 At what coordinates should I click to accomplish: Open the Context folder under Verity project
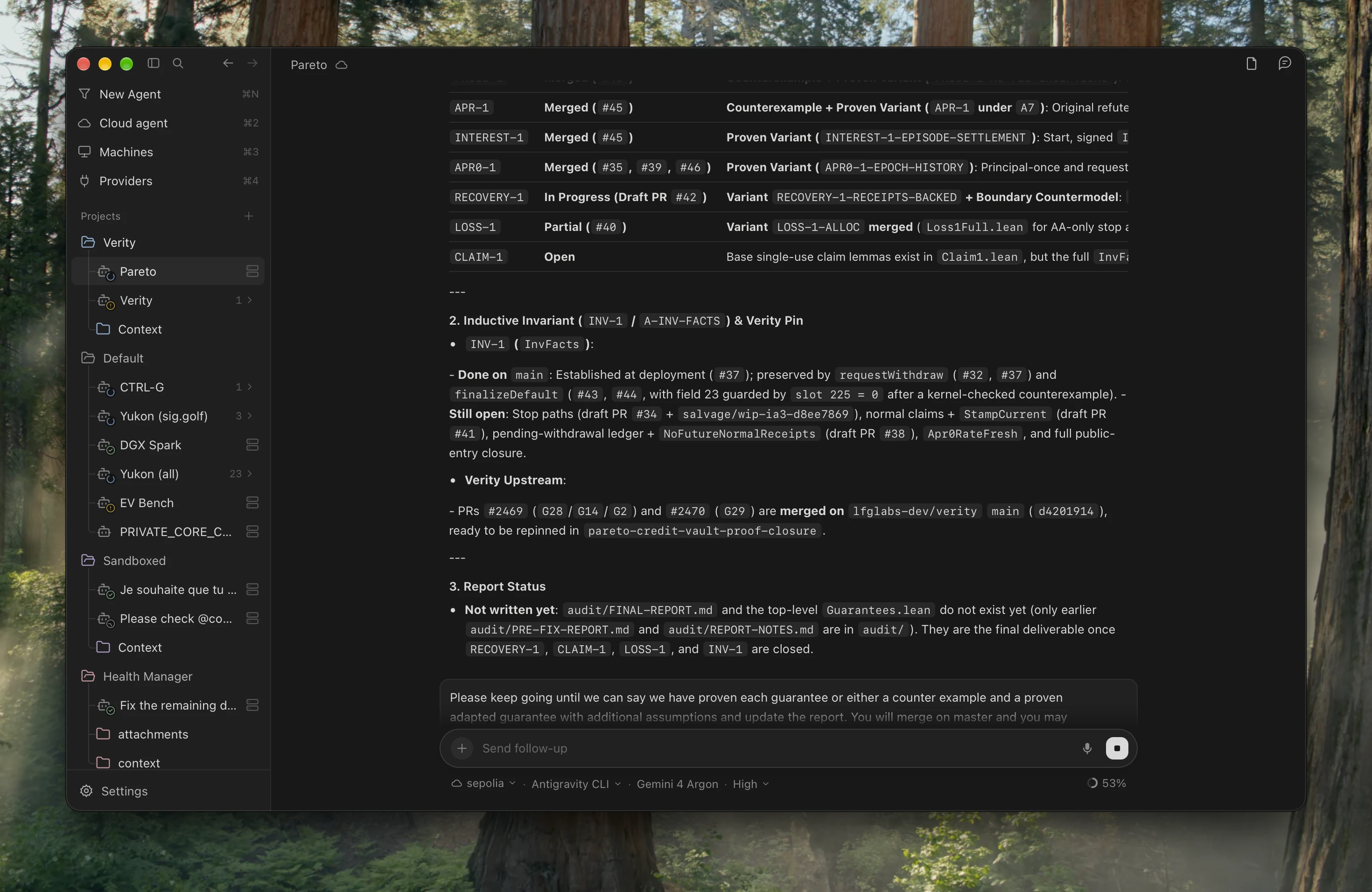[x=168, y=329]
